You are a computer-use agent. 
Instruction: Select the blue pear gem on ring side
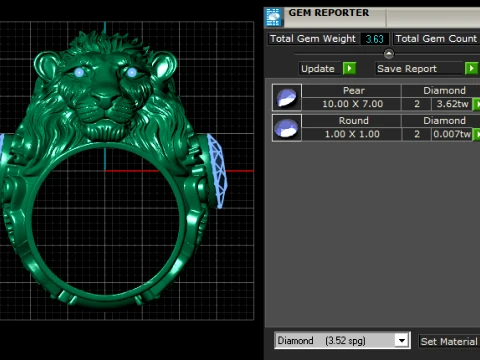(x=217, y=171)
